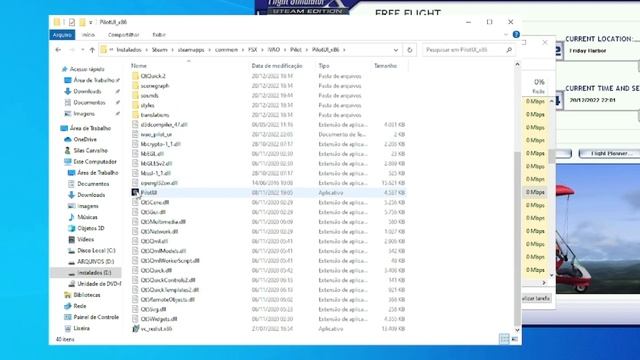
Task: Switch to Large icons view via status bar
Action: [515, 339]
